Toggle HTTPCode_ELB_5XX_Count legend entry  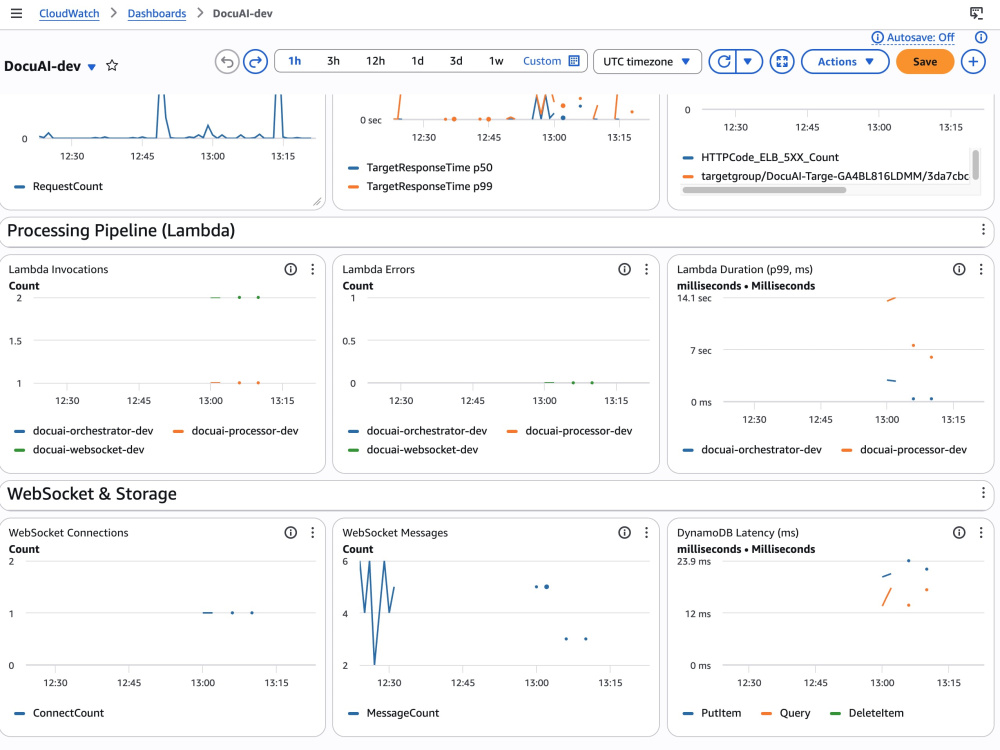(x=761, y=158)
